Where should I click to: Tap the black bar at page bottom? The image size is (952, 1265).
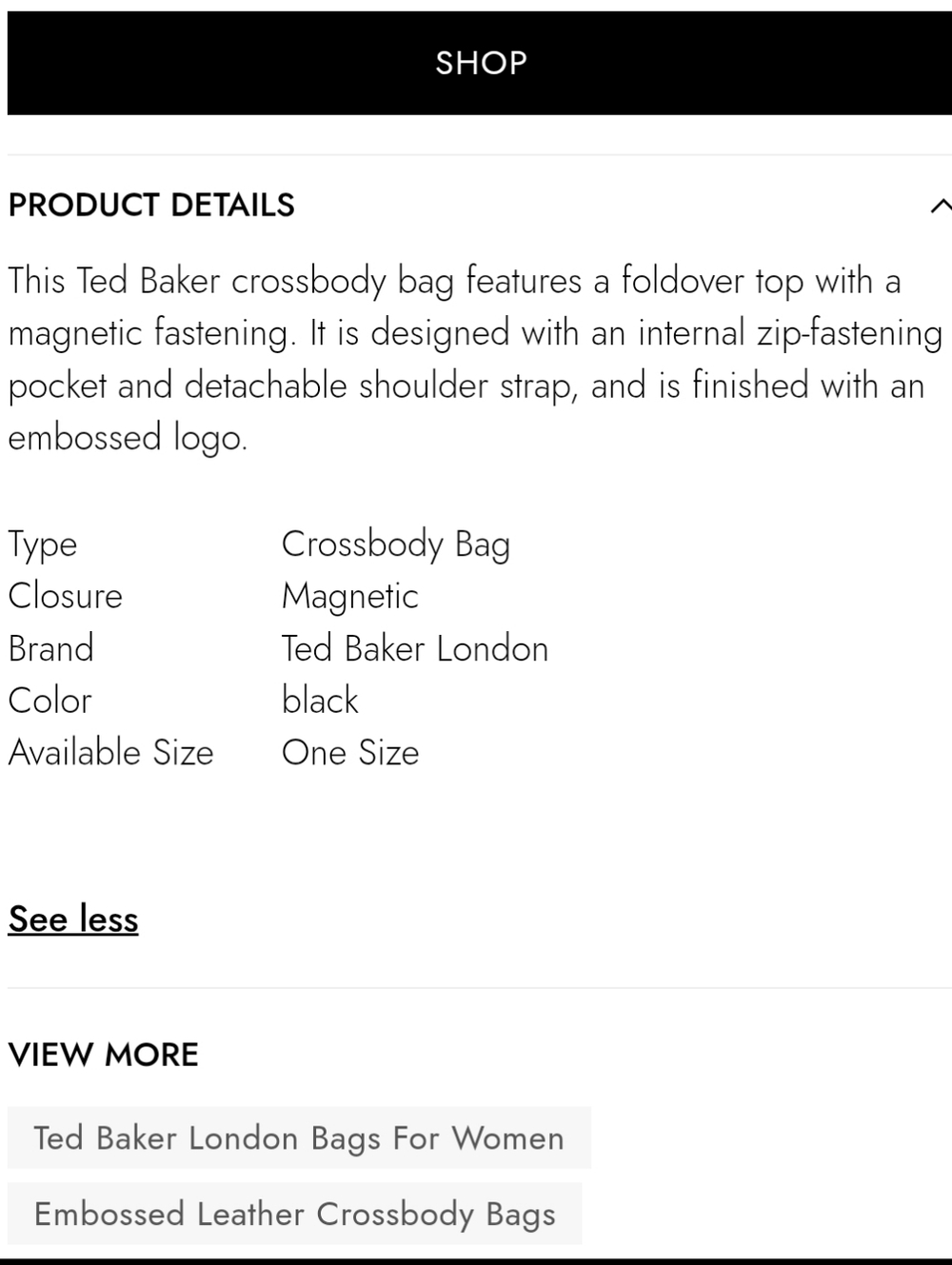(476, 1261)
